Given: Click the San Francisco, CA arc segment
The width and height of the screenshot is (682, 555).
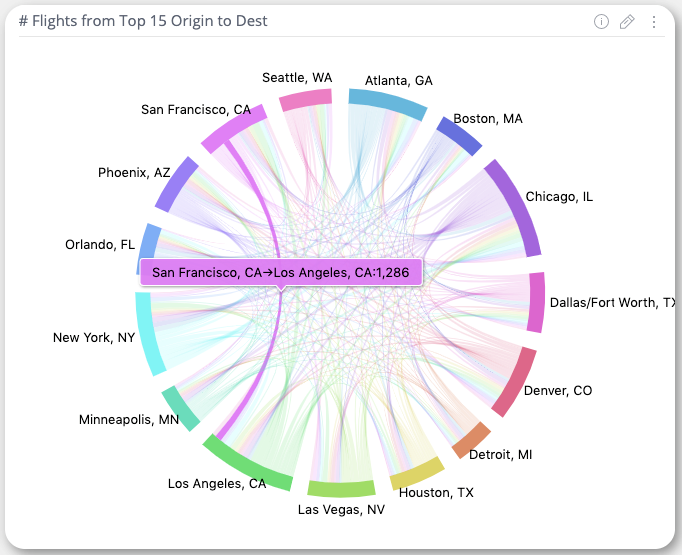Looking at the screenshot, I should [x=234, y=129].
